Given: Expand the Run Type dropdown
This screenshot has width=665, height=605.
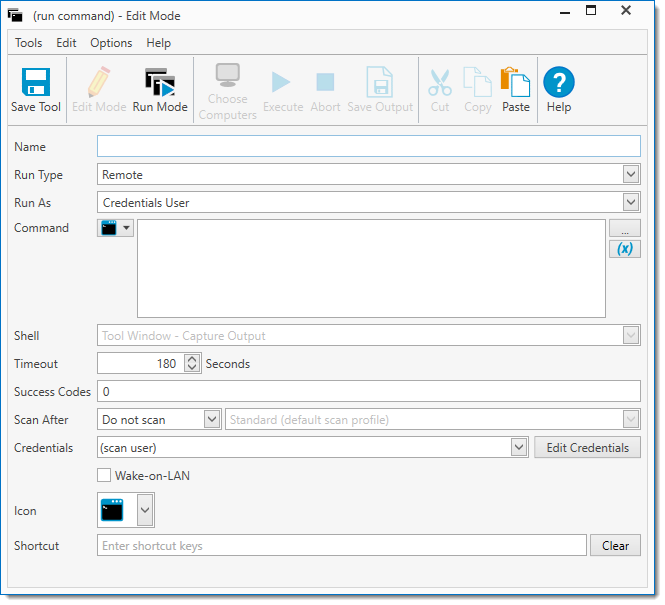Looking at the screenshot, I should (x=631, y=175).
